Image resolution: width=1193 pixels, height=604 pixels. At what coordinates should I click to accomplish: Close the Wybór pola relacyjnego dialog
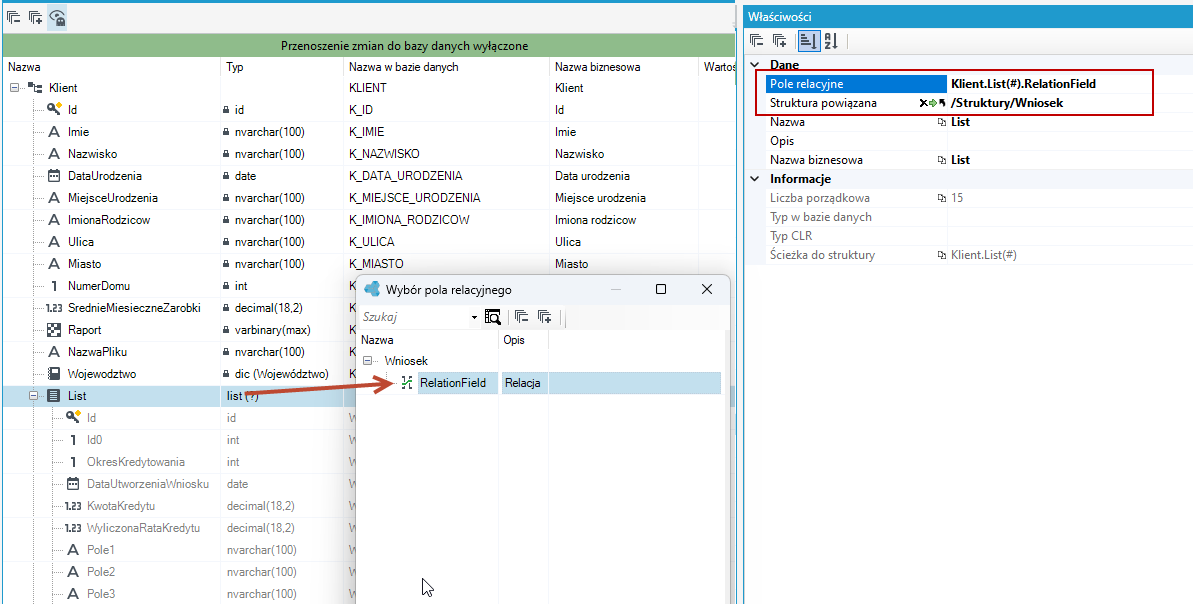tap(707, 289)
